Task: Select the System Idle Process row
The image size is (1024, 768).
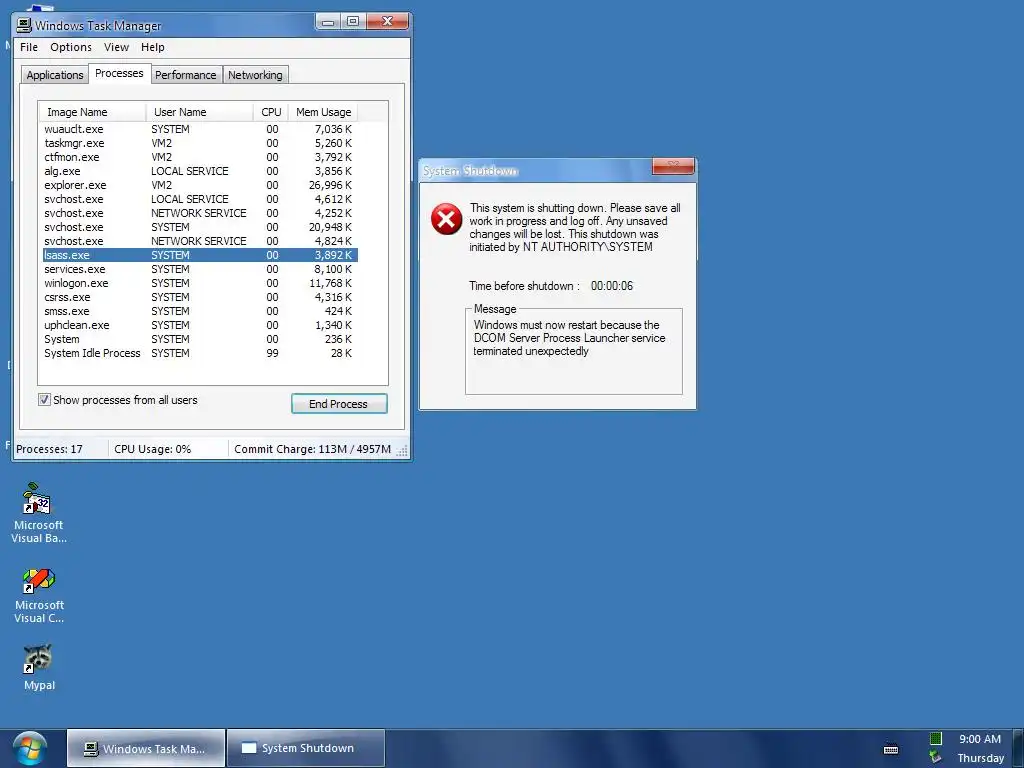Action: point(199,353)
